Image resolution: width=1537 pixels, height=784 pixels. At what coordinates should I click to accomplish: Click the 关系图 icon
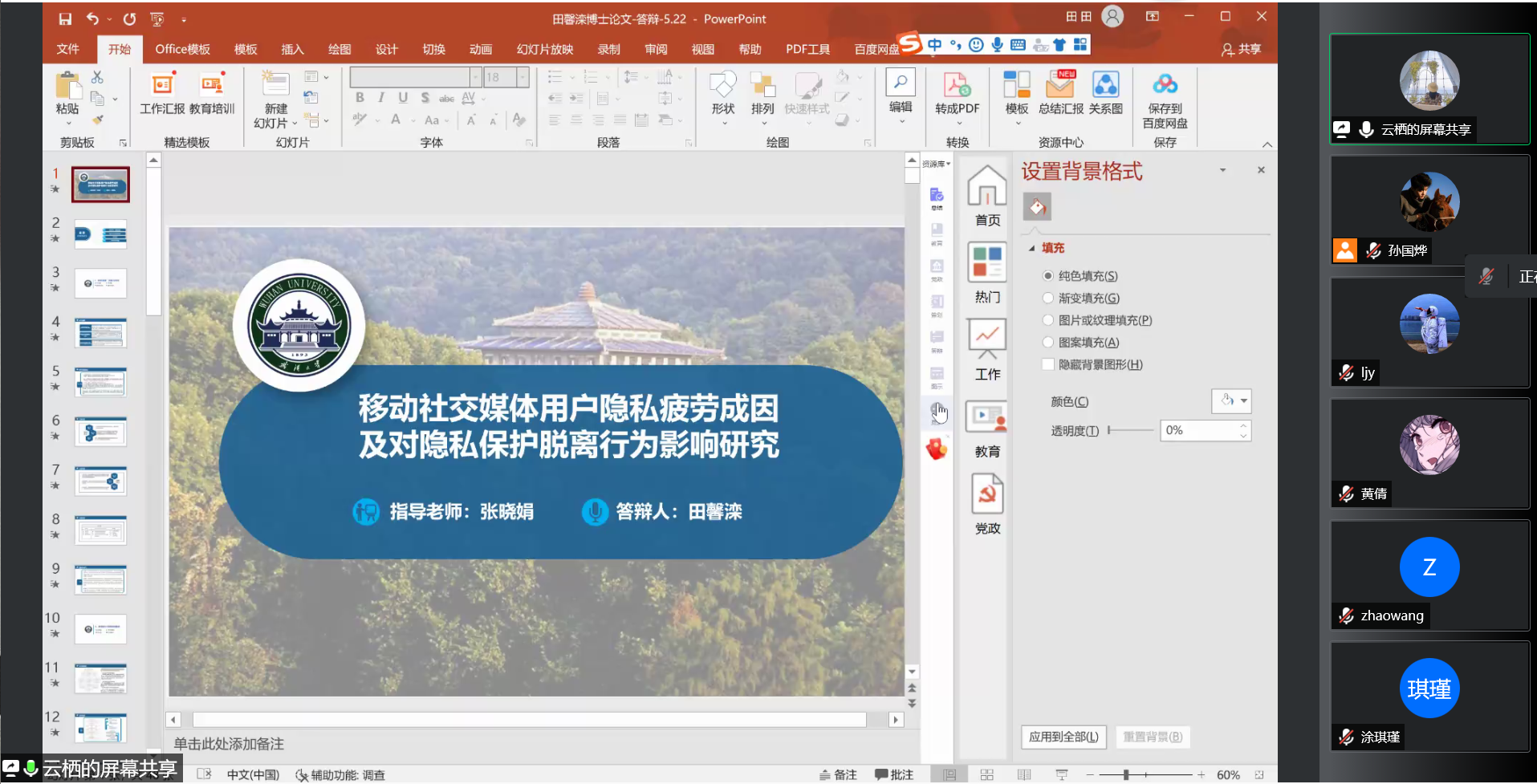pyautogui.click(x=1106, y=85)
